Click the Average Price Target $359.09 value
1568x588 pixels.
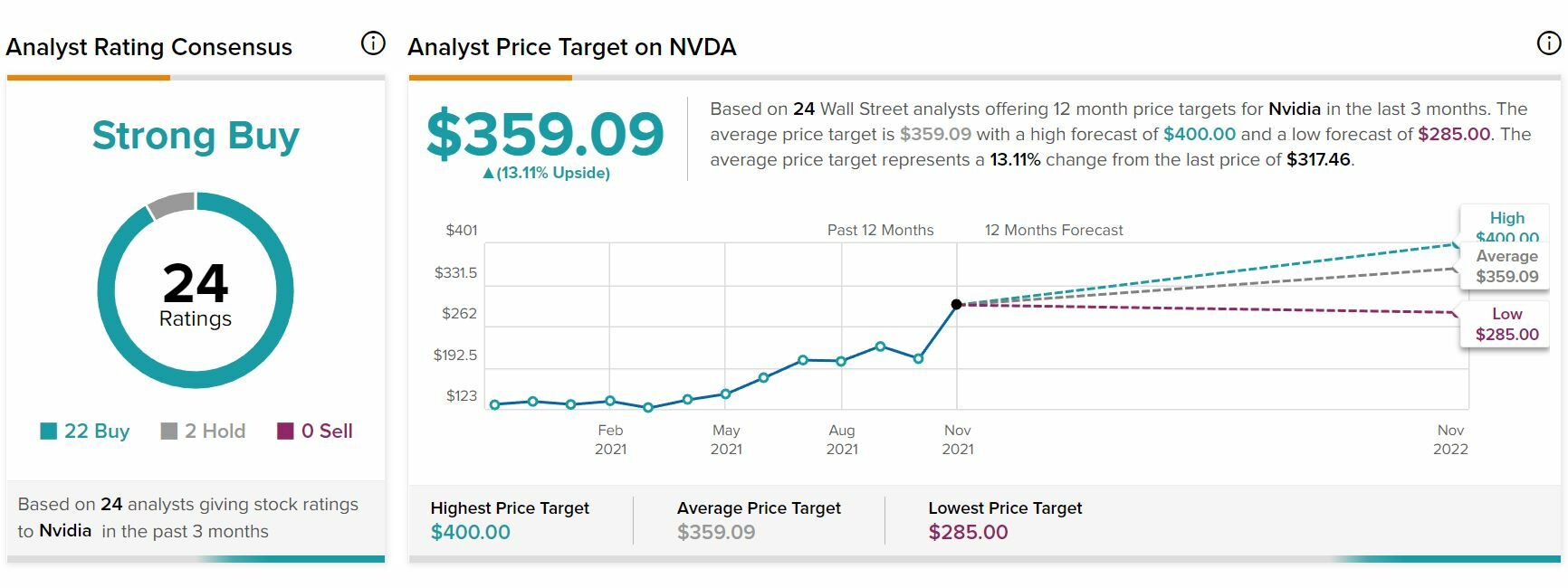[716, 532]
